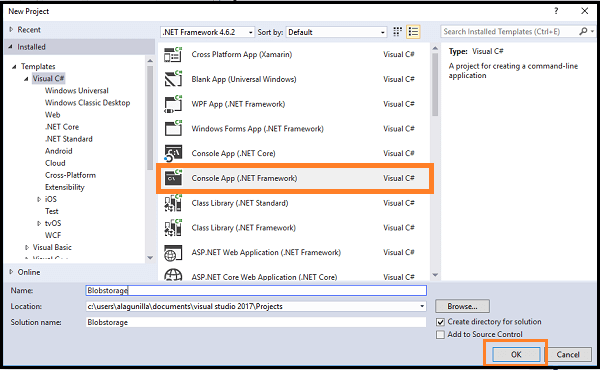Click the ASP.NET Core Web Application globe icon
The width and height of the screenshot is (600, 370).
click(173, 275)
